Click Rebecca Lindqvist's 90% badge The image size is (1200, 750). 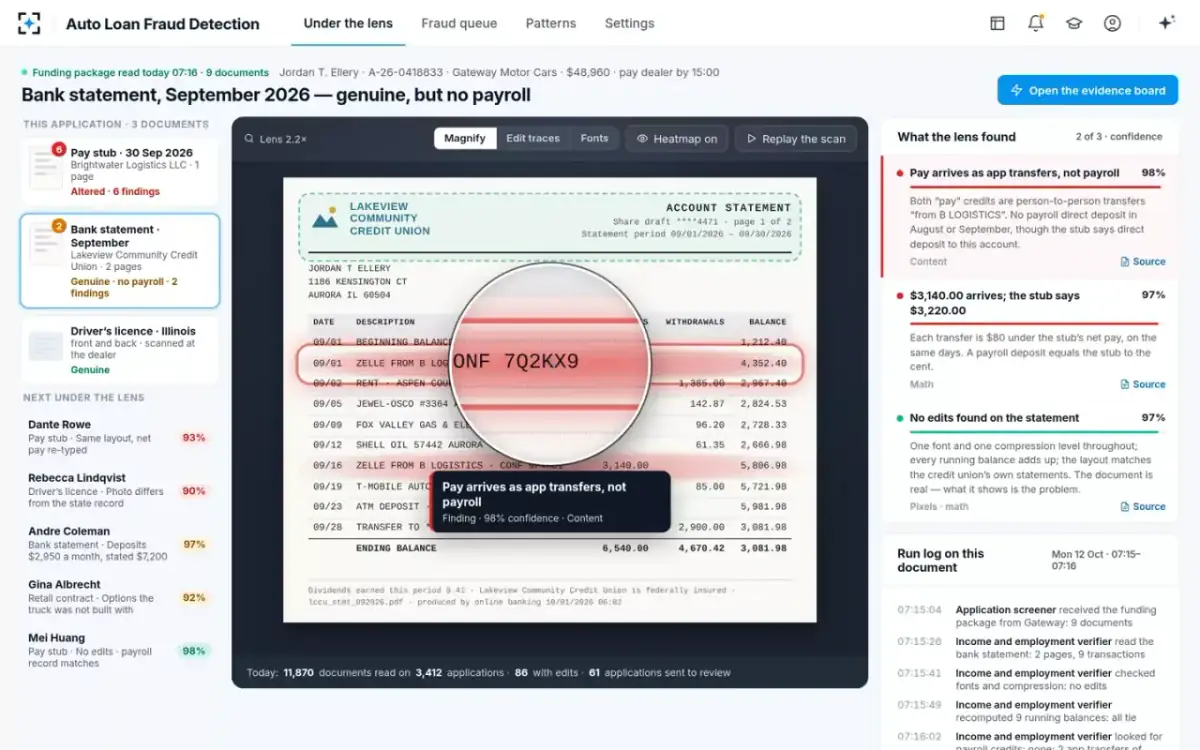[194, 491]
